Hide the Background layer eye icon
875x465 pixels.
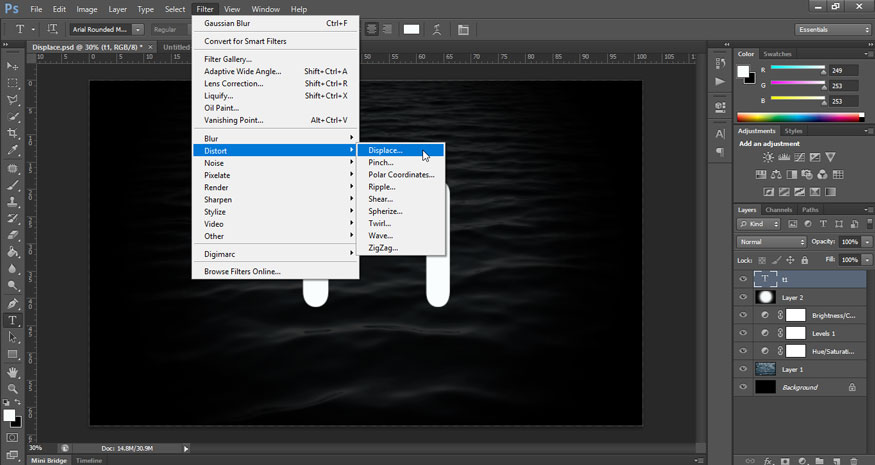742,387
